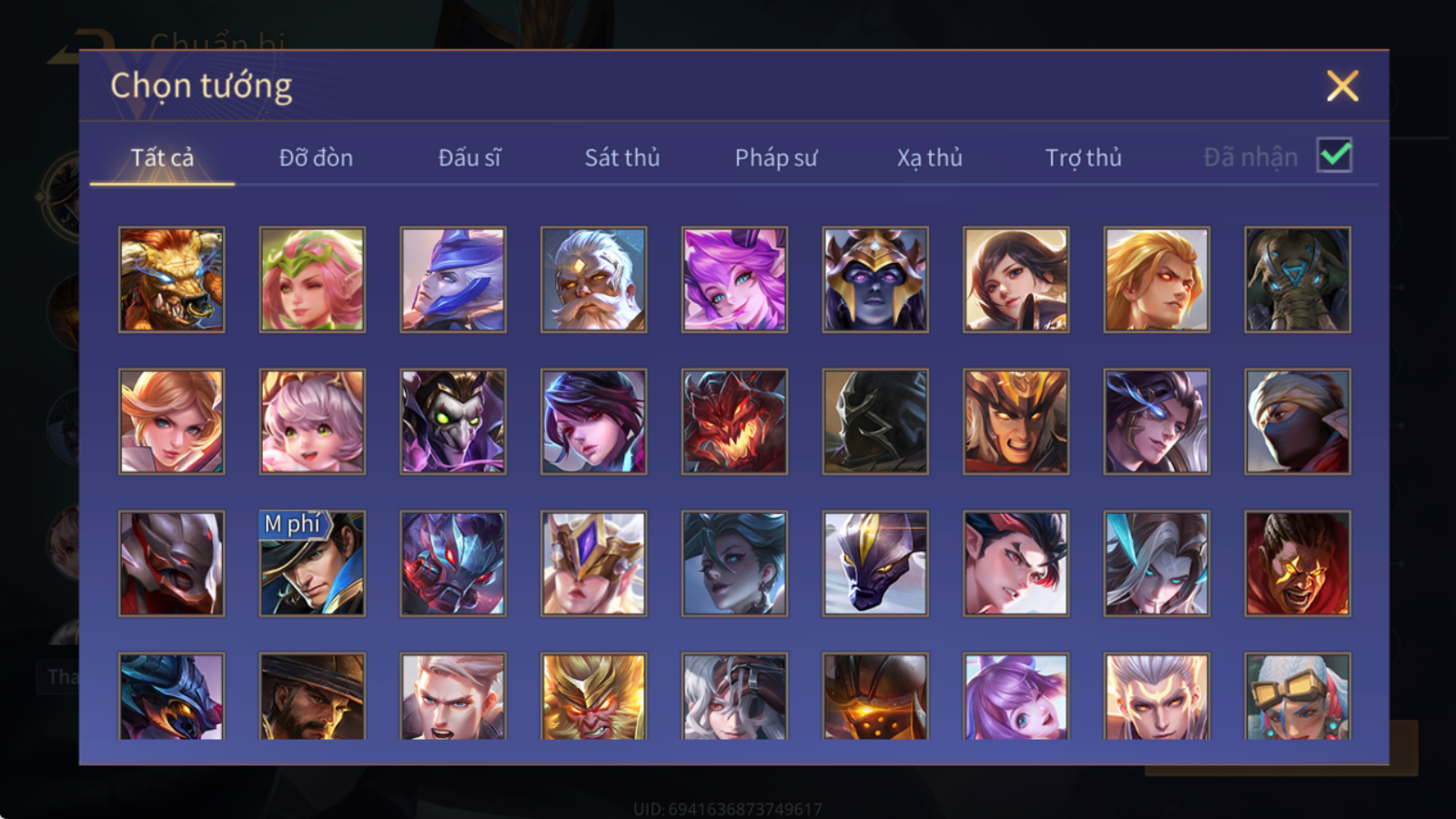Image resolution: width=1456 pixels, height=819 pixels.
Task: Choose the pink-haired girl with green crown
Action: 312,279
